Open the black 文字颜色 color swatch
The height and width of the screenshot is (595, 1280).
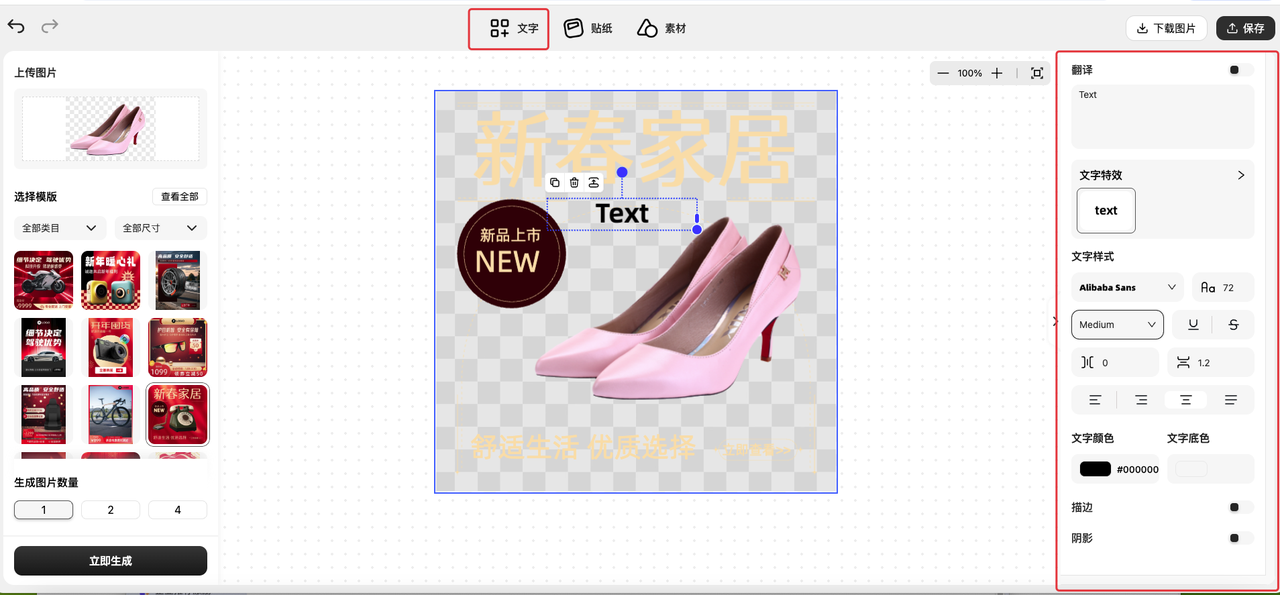1095,469
